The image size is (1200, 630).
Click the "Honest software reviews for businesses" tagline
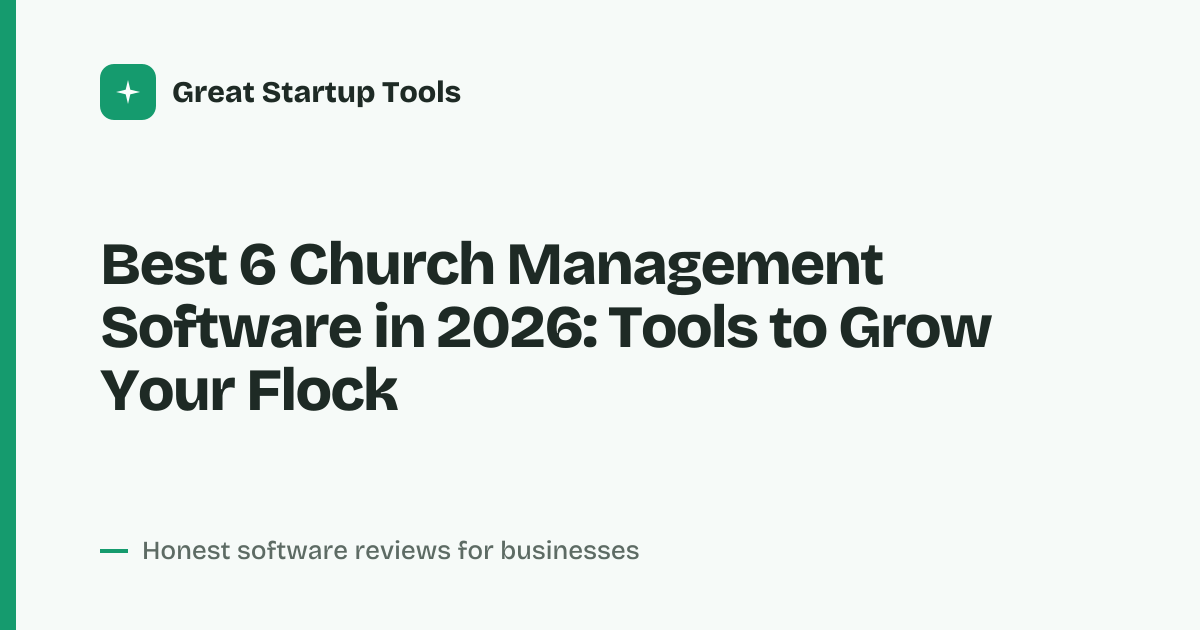click(x=390, y=550)
